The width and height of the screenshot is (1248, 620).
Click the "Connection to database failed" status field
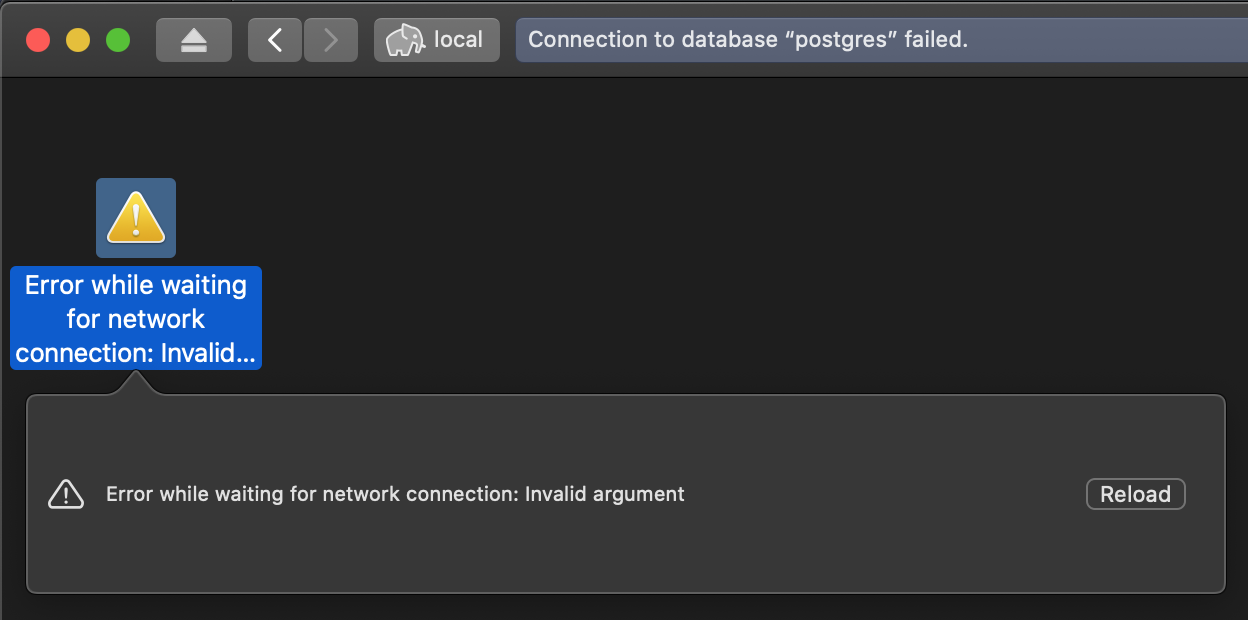(x=881, y=40)
